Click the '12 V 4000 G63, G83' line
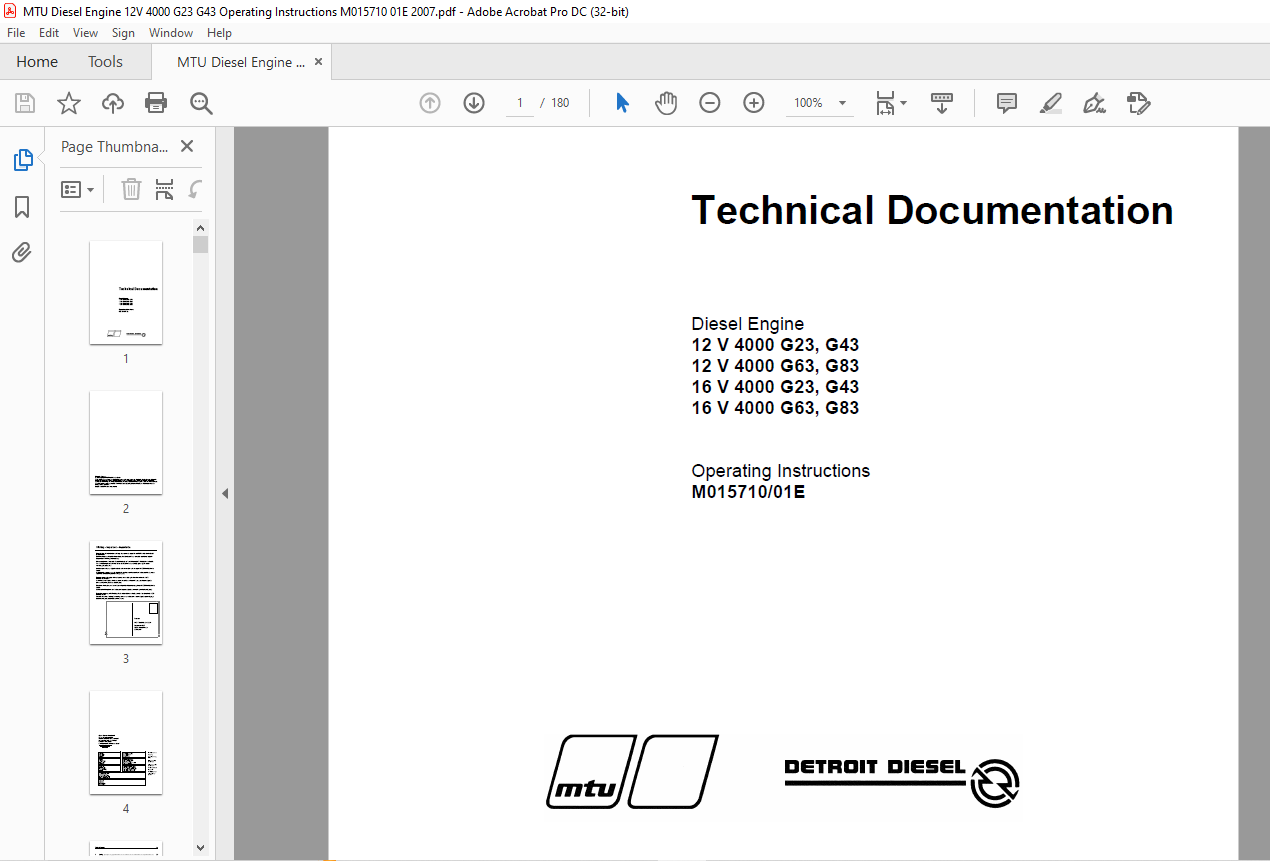The width and height of the screenshot is (1270, 861). pyautogui.click(x=775, y=366)
